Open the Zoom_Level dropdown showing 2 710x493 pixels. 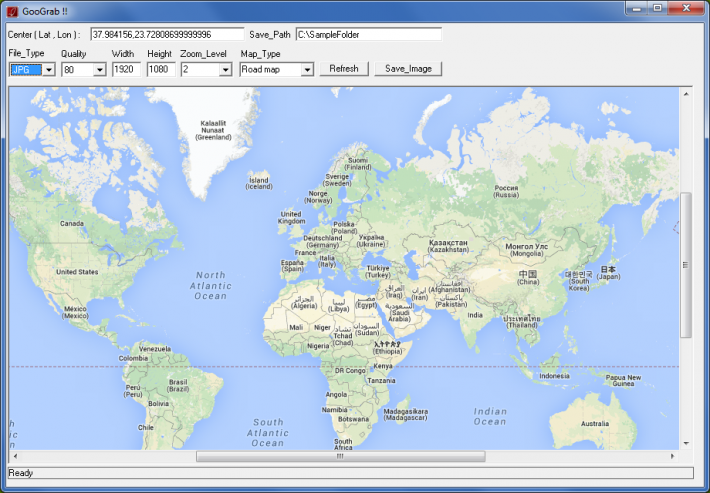[x=225, y=70]
